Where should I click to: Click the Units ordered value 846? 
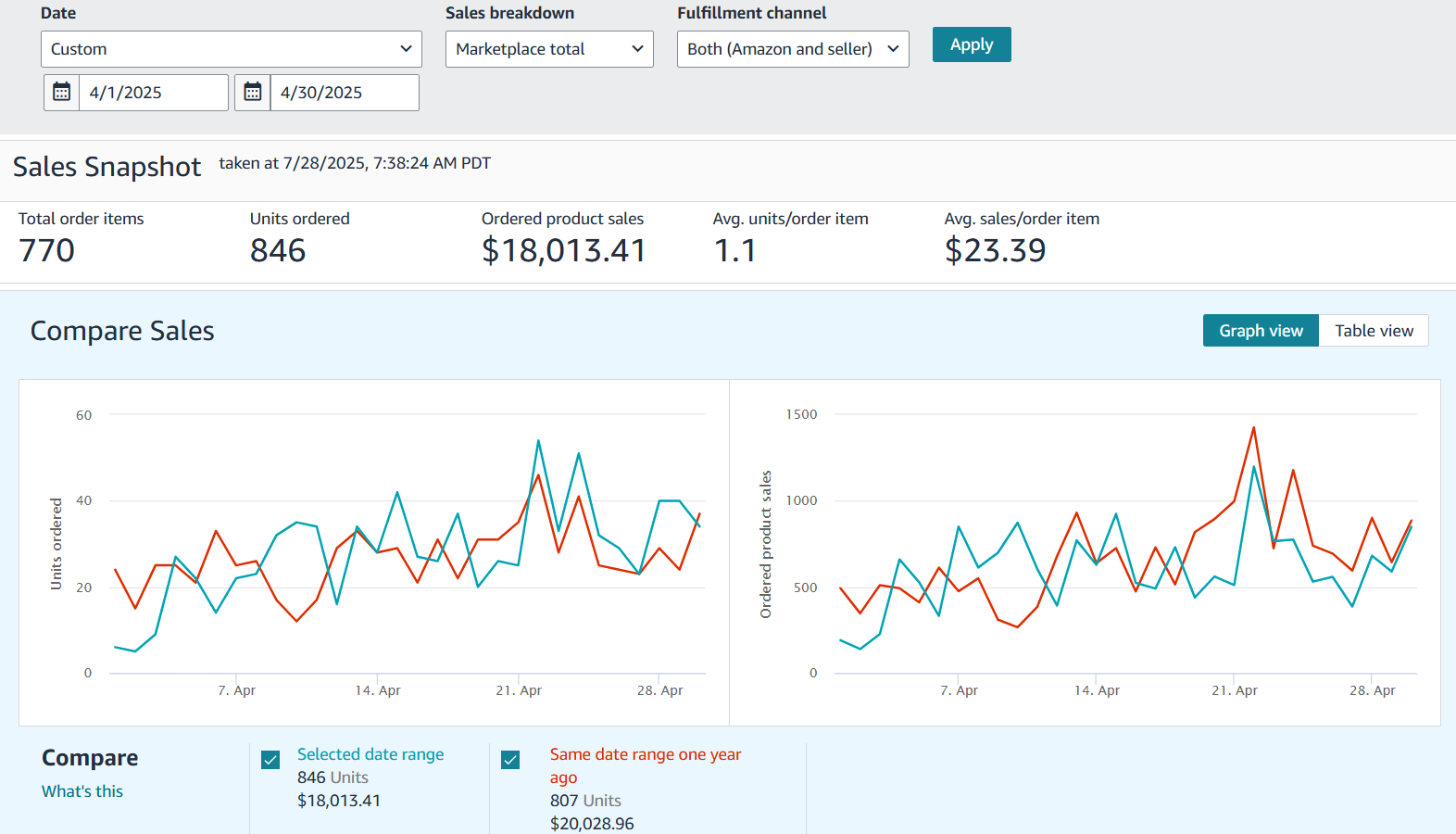pos(278,250)
